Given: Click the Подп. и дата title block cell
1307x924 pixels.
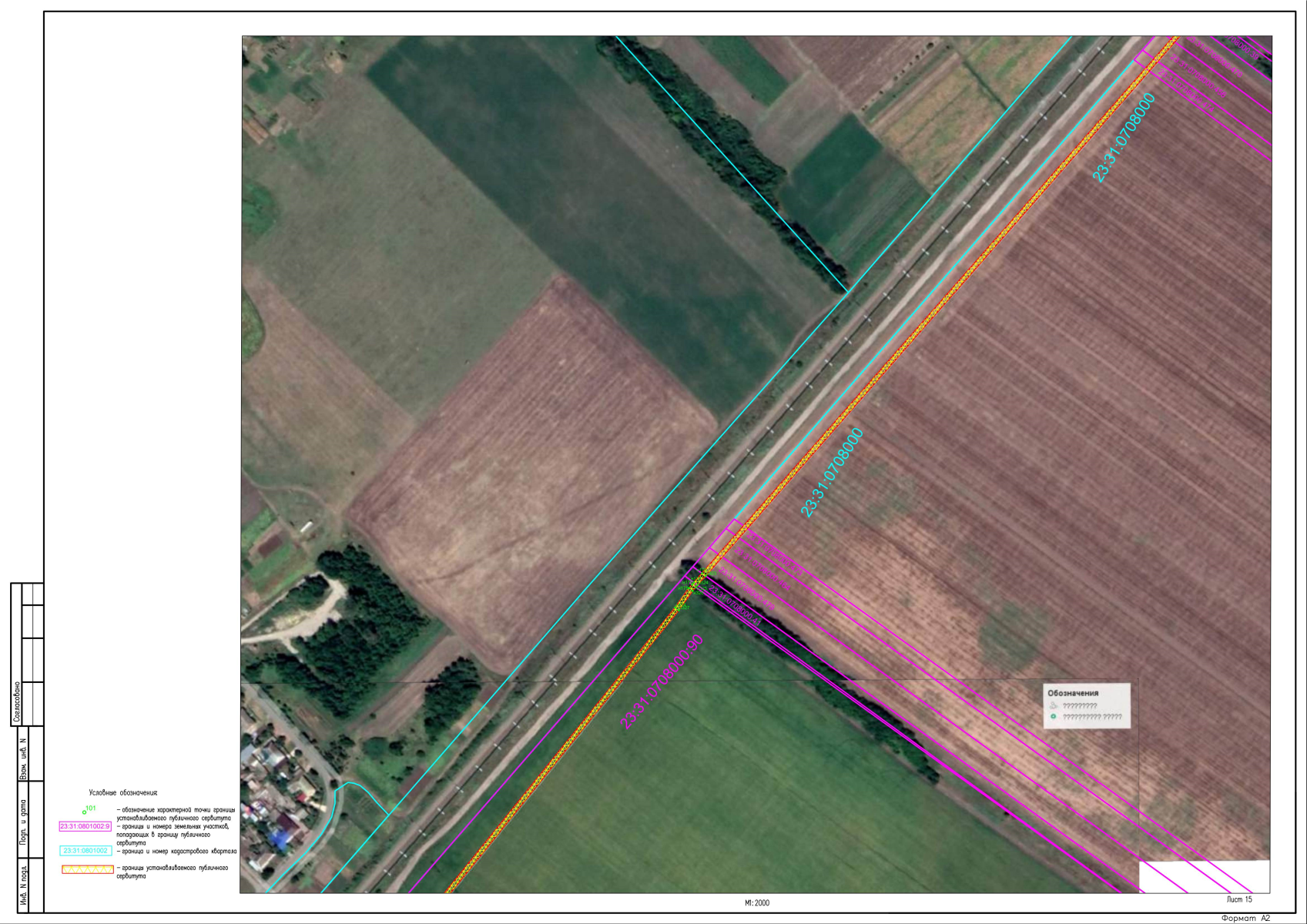Looking at the screenshot, I should tap(23, 822).
